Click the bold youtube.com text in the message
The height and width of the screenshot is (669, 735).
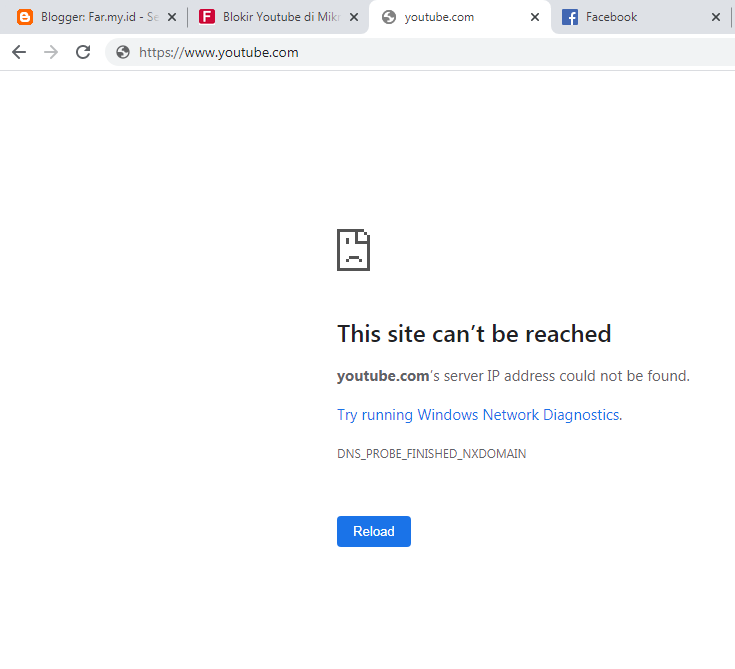click(383, 376)
